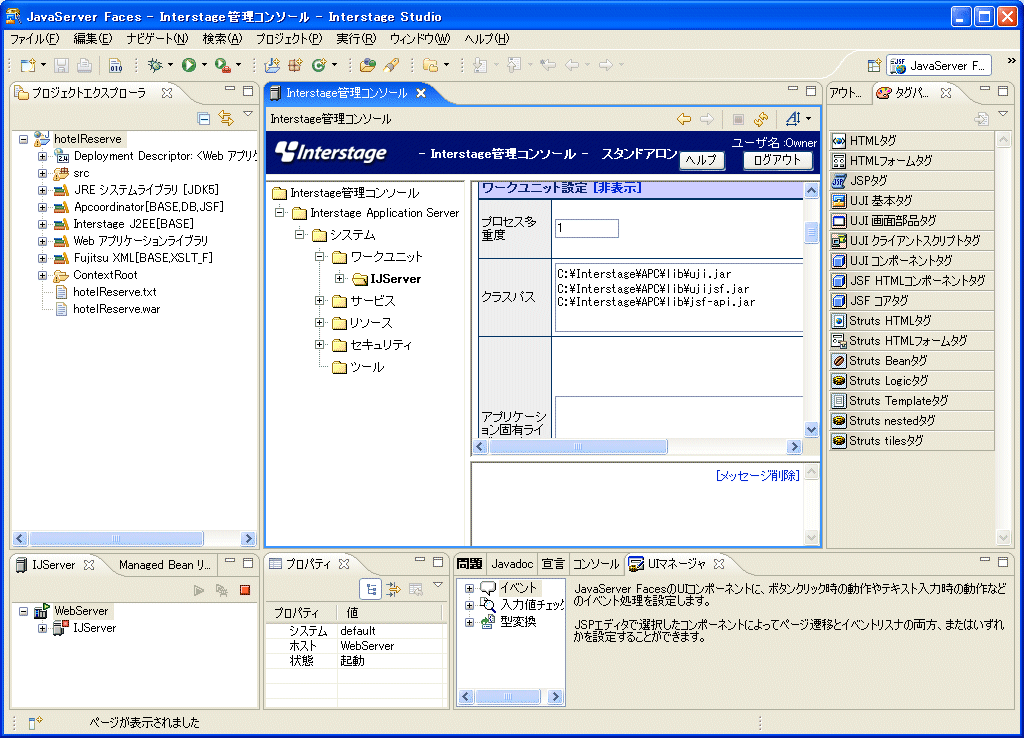
Task: Click Collapse All icon in project explorer
Action: click(x=204, y=119)
